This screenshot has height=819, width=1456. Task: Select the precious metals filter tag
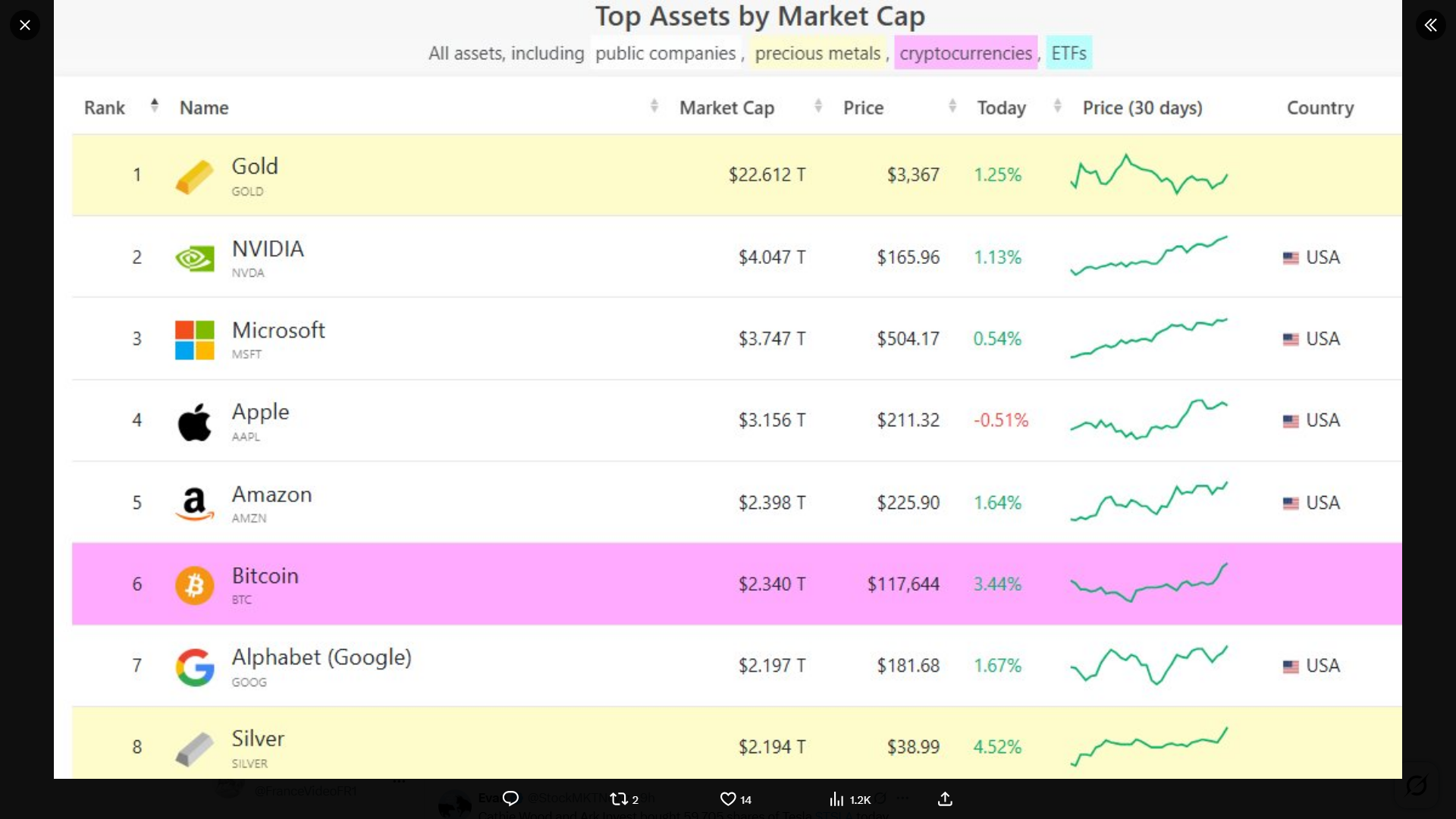817,53
